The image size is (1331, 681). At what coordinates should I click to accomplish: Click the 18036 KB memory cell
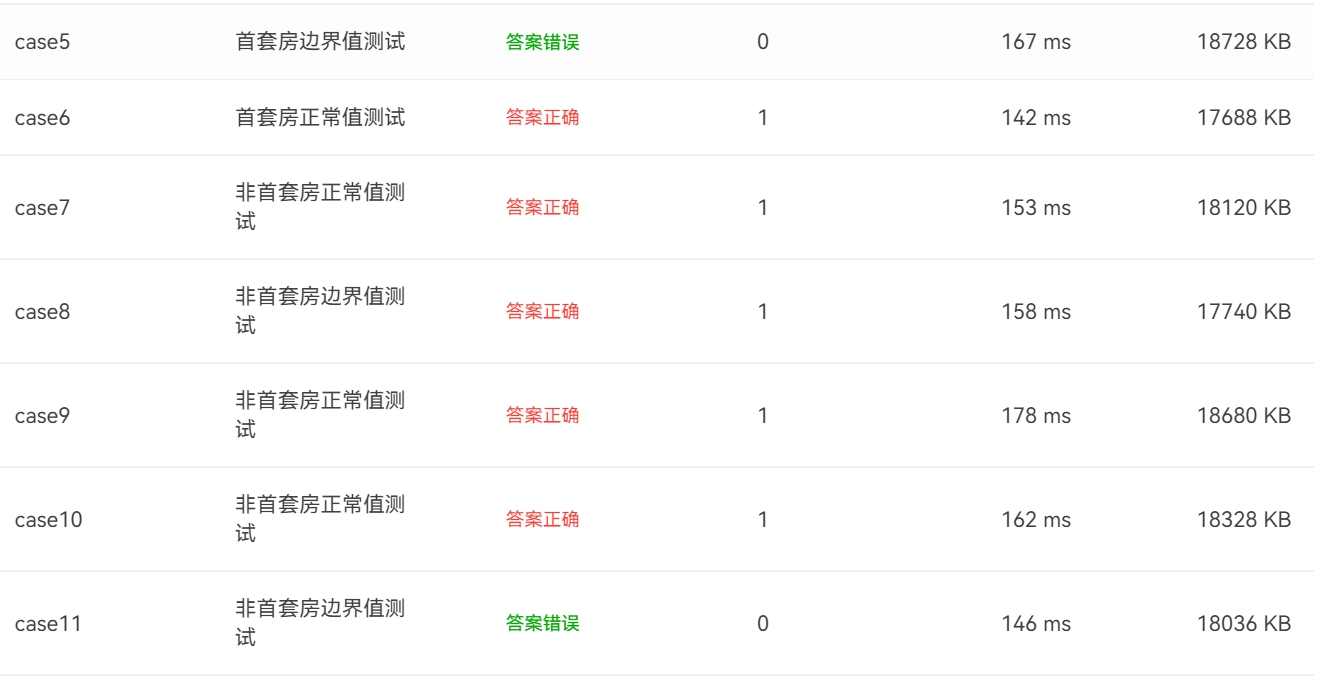1244,624
